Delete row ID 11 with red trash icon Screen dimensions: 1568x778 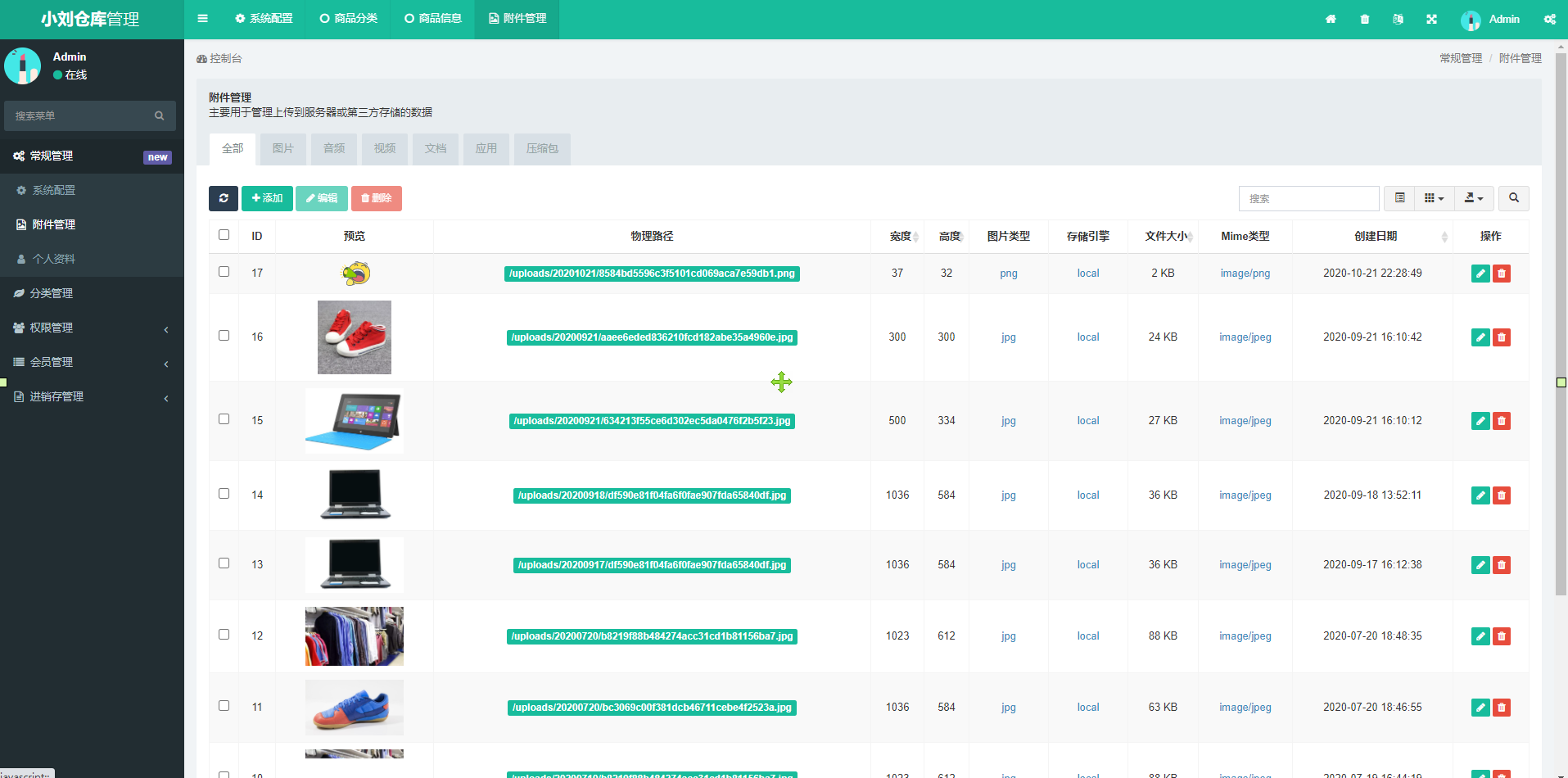1502,708
